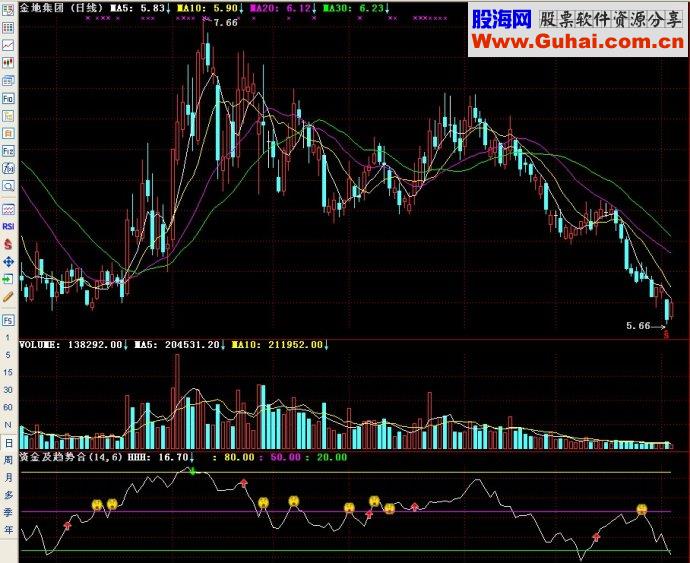Switch to 5-minute period
Screen dimensions: 690x563
pyautogui.click(x=7, y=355)
